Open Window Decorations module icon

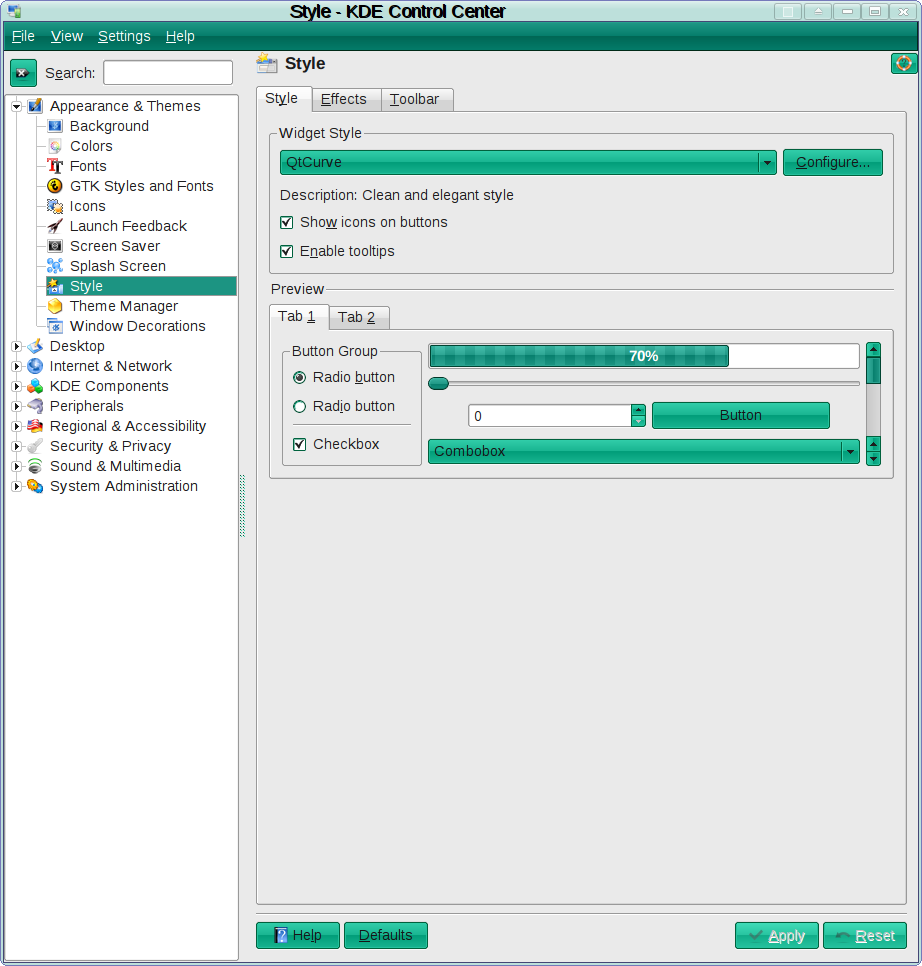55,327
